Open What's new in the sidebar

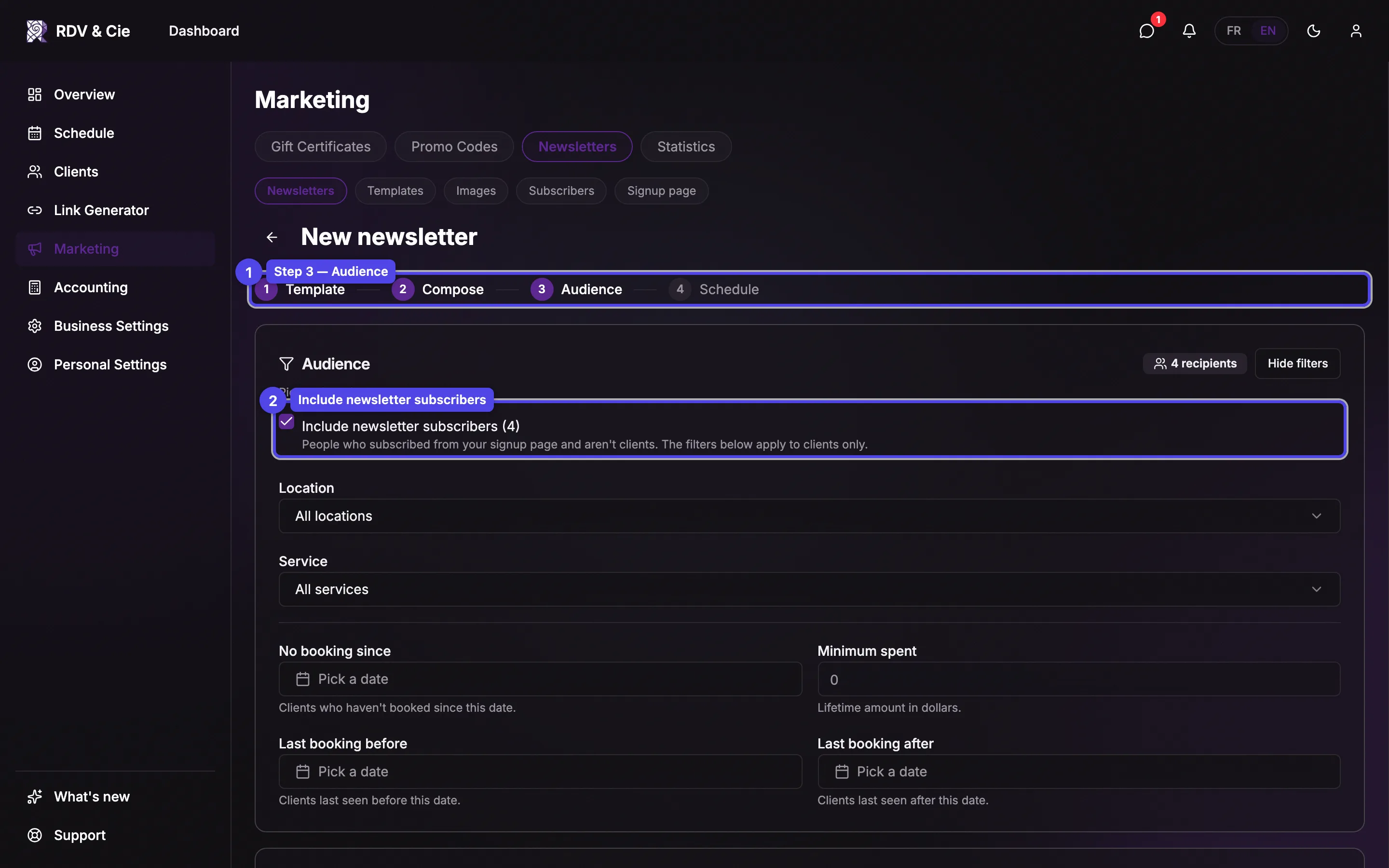pos(115,797)
